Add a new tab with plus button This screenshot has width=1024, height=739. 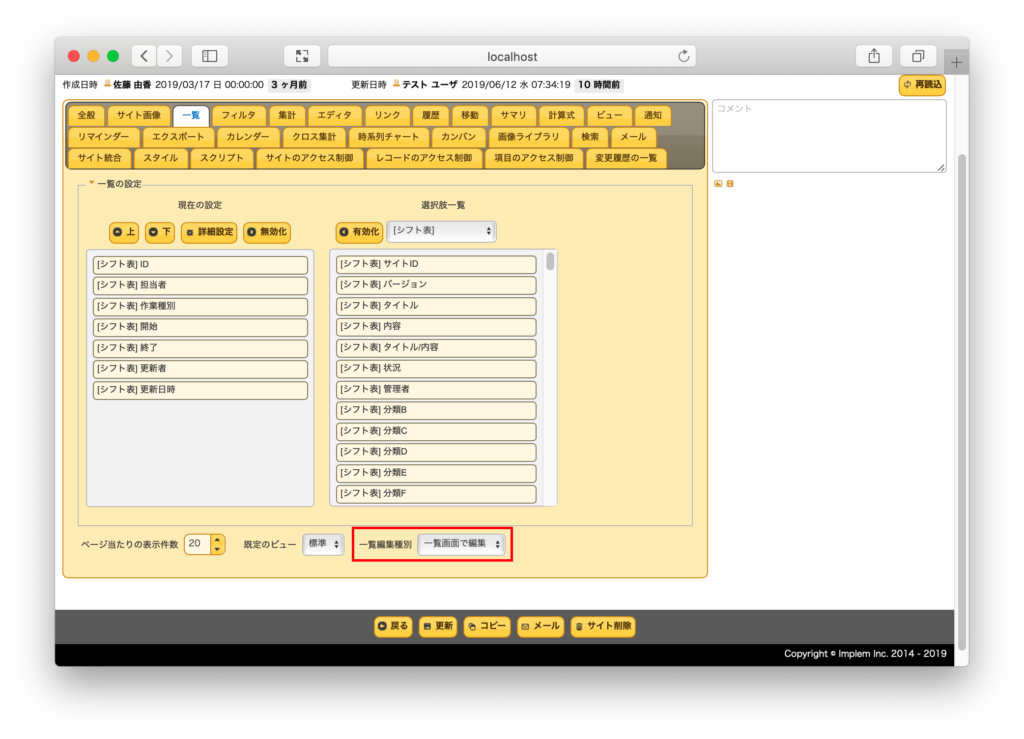coord(956,63)
